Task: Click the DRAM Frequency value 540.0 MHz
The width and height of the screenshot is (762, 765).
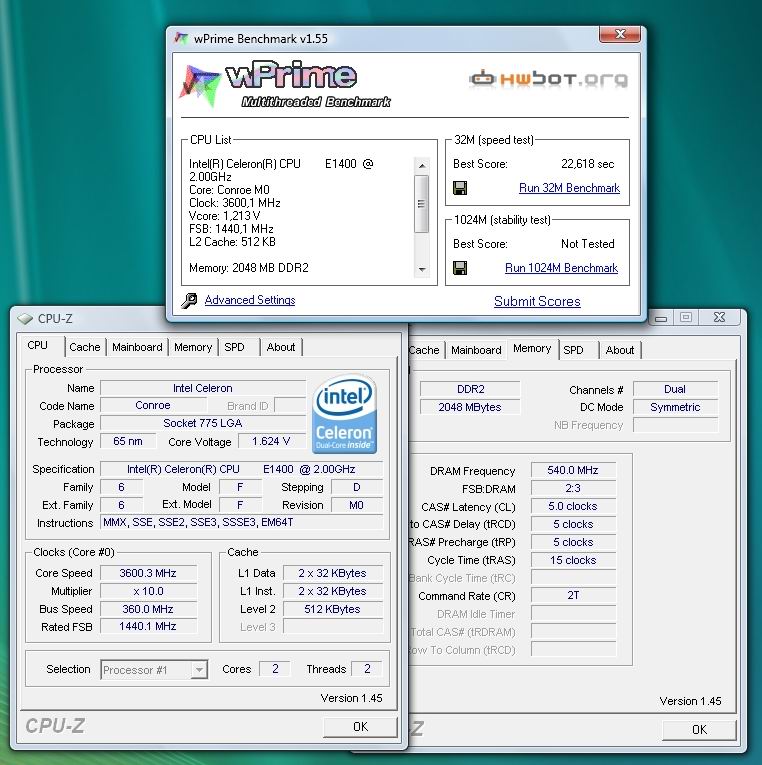Action: coord(573,470)
